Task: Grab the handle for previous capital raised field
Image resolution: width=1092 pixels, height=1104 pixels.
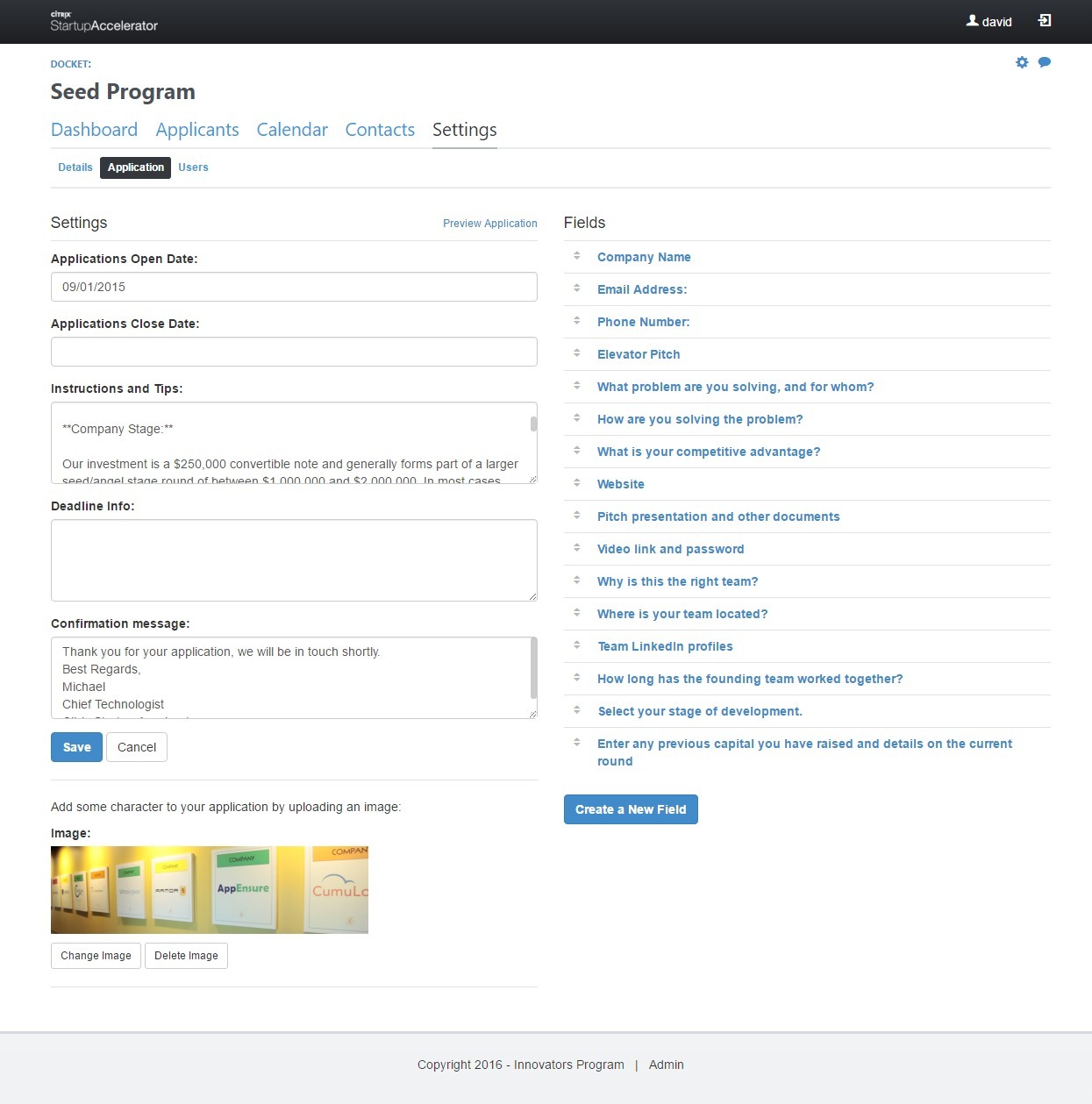Action: tap(577, 742)
